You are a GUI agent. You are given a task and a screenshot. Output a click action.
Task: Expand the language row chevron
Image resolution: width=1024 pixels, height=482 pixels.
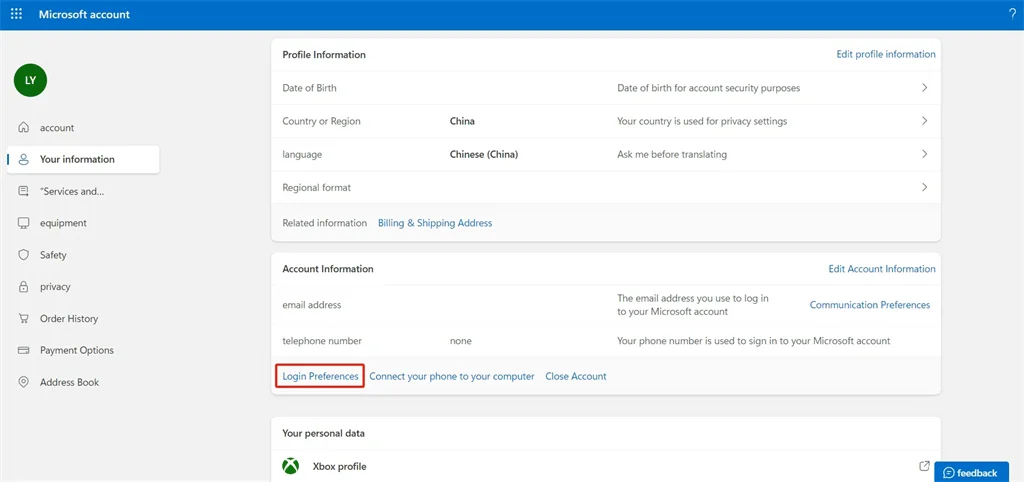click(924, 154)
